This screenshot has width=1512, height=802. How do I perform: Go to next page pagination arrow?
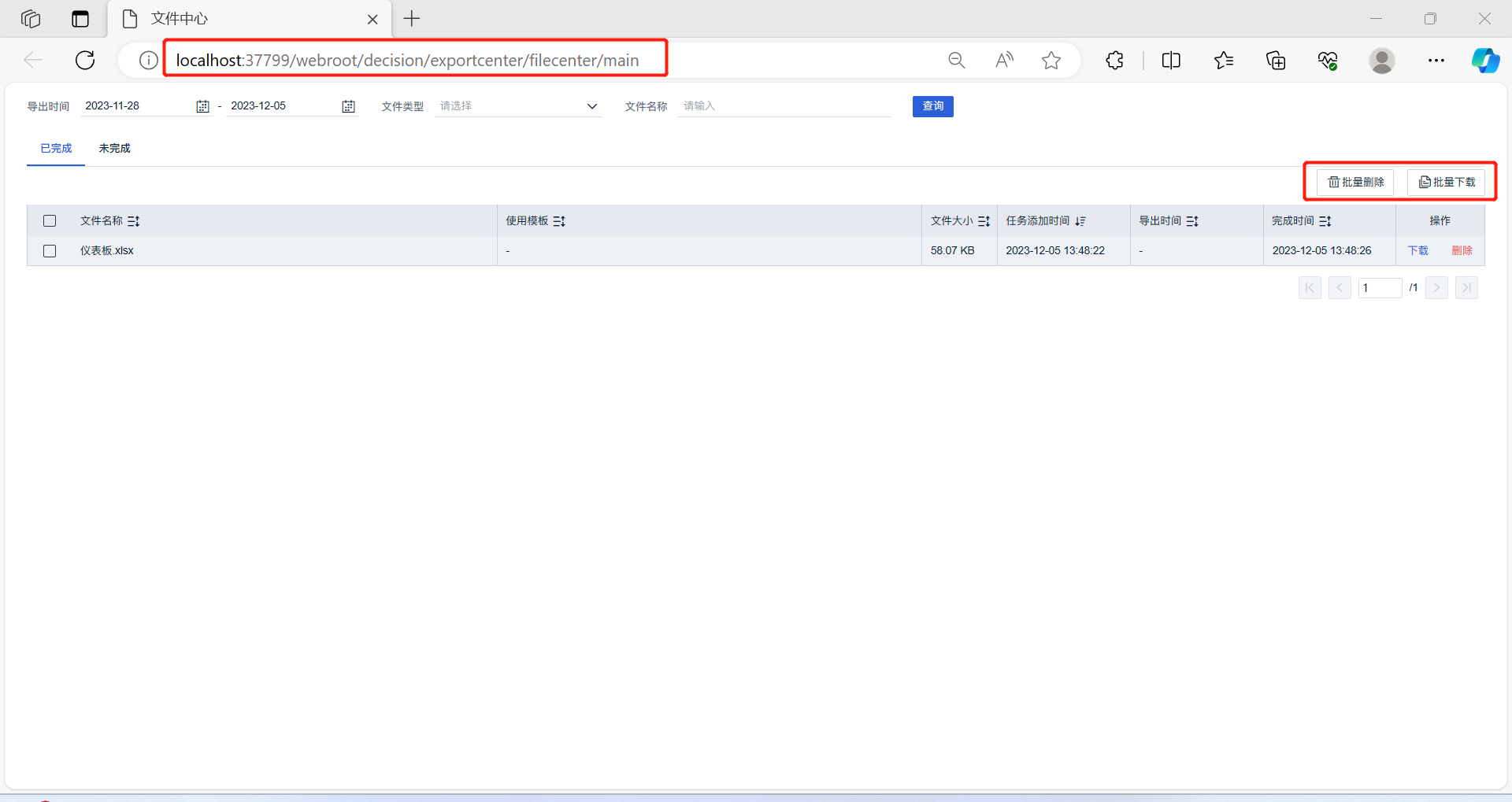(1436, 288)
